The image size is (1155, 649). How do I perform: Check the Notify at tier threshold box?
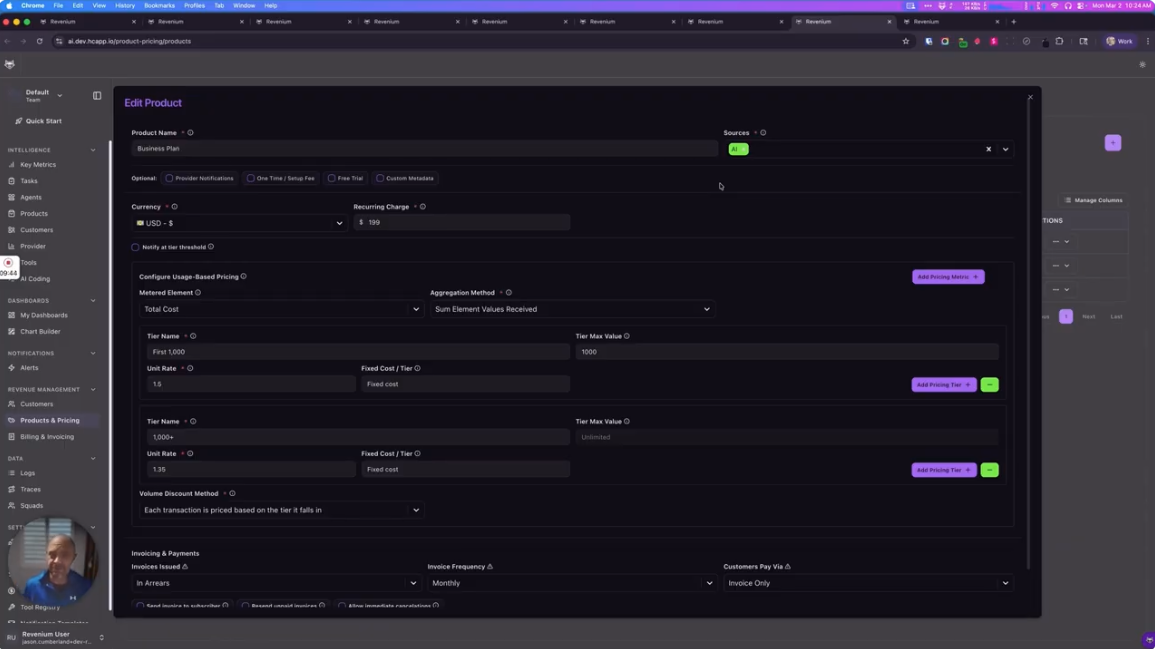(136, 247)
